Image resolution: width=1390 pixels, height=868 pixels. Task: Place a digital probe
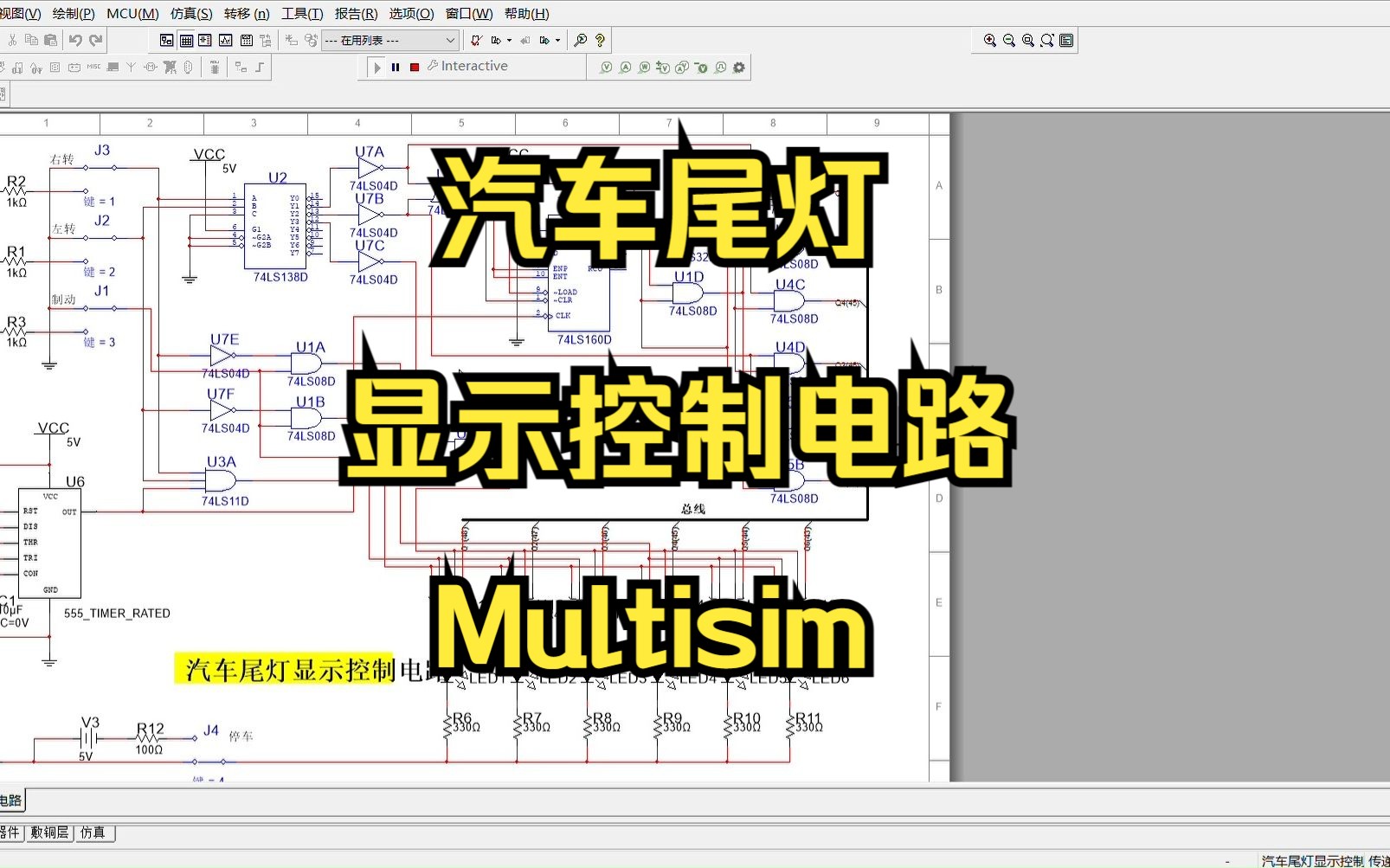pyautogui.click(x=720, y=68)
